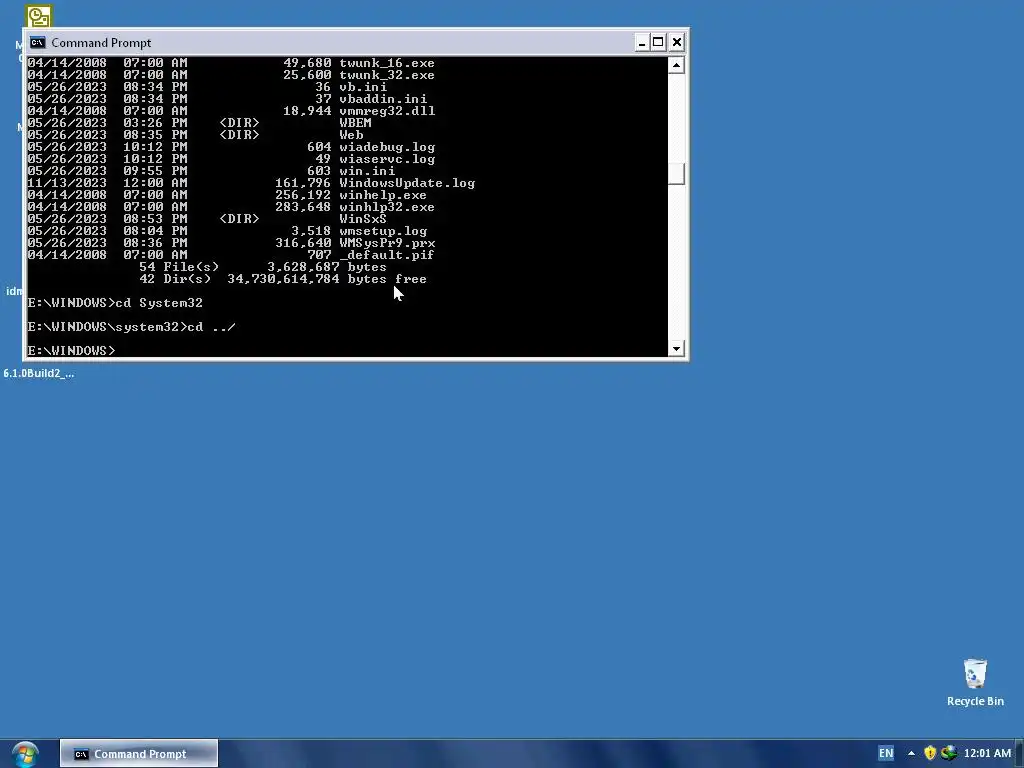Click the yellow desktop icon above the window
Viewport: 1024px width, 768px height.
coord(39,16)
